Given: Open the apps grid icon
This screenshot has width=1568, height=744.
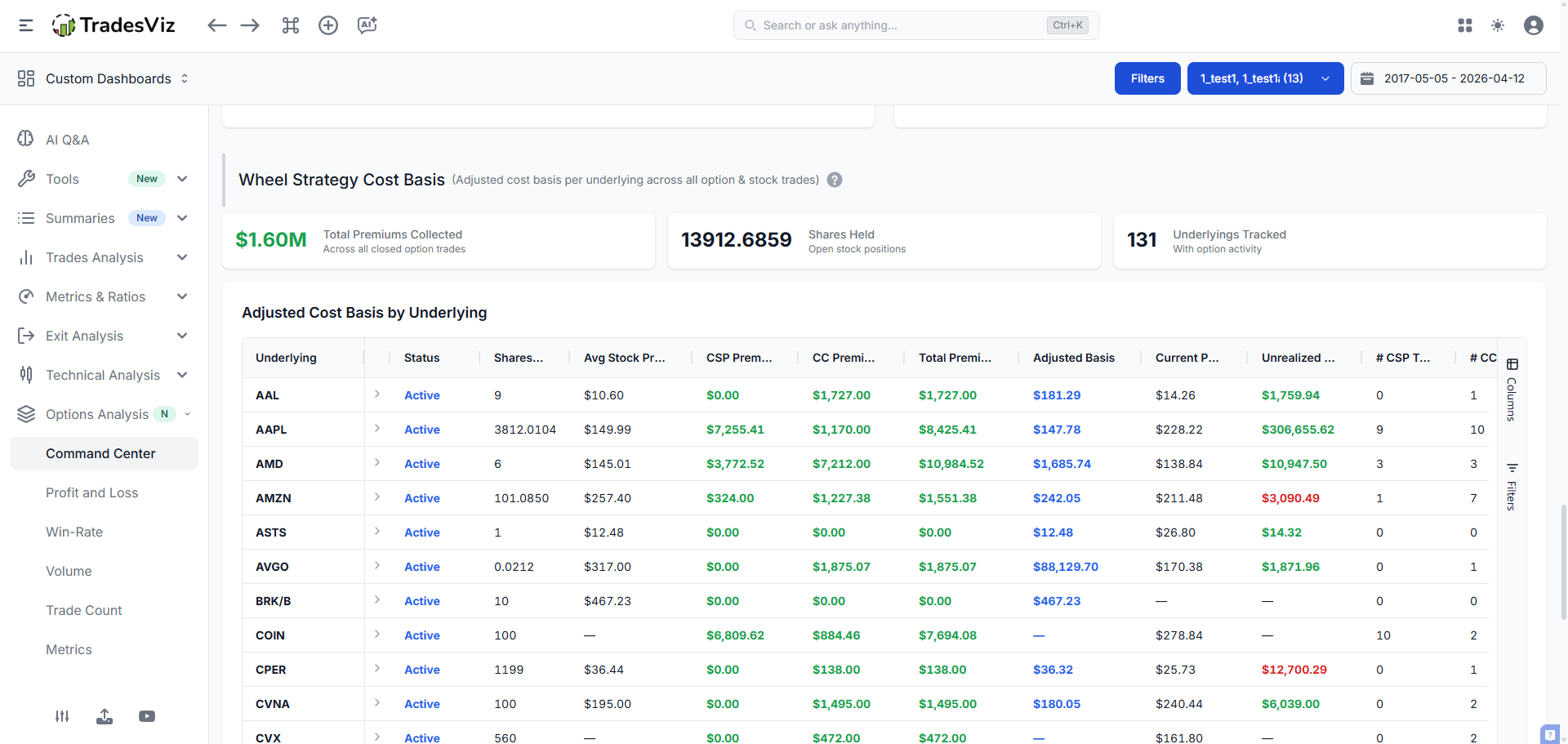Looking at the screenshot, I should (x=1464, y=25).
